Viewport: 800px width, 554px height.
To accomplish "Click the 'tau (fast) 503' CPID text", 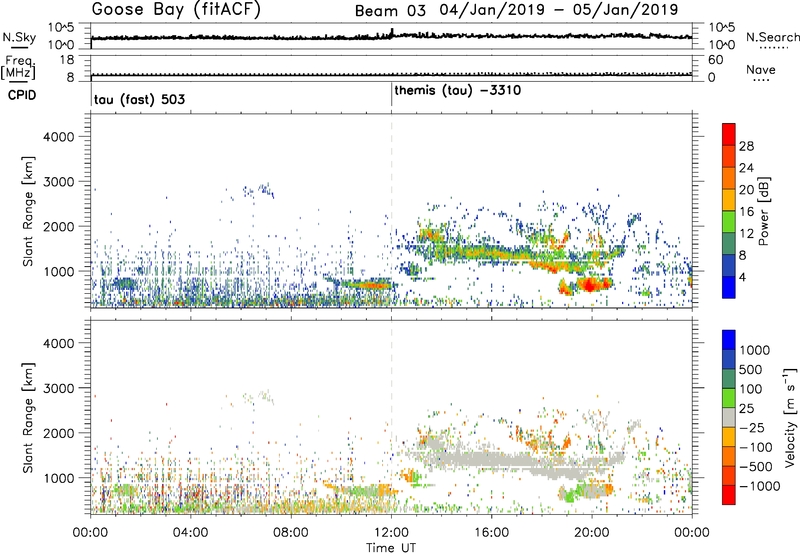I will tap(139, 99).
